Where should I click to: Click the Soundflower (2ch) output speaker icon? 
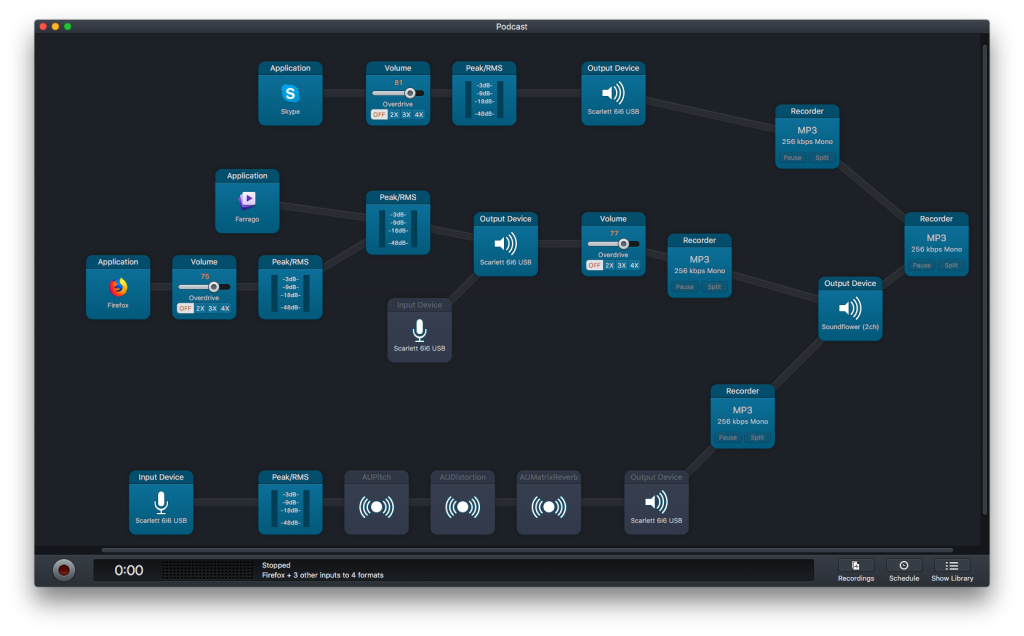coord(850,308)
